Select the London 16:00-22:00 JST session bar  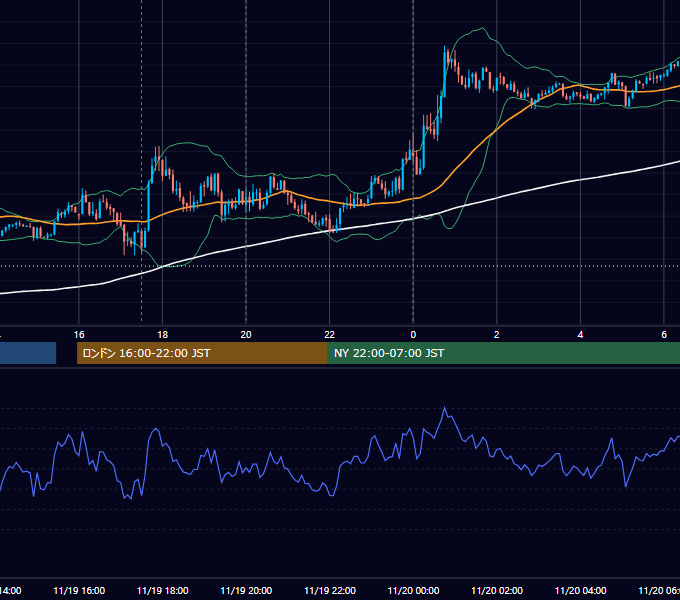202,353
